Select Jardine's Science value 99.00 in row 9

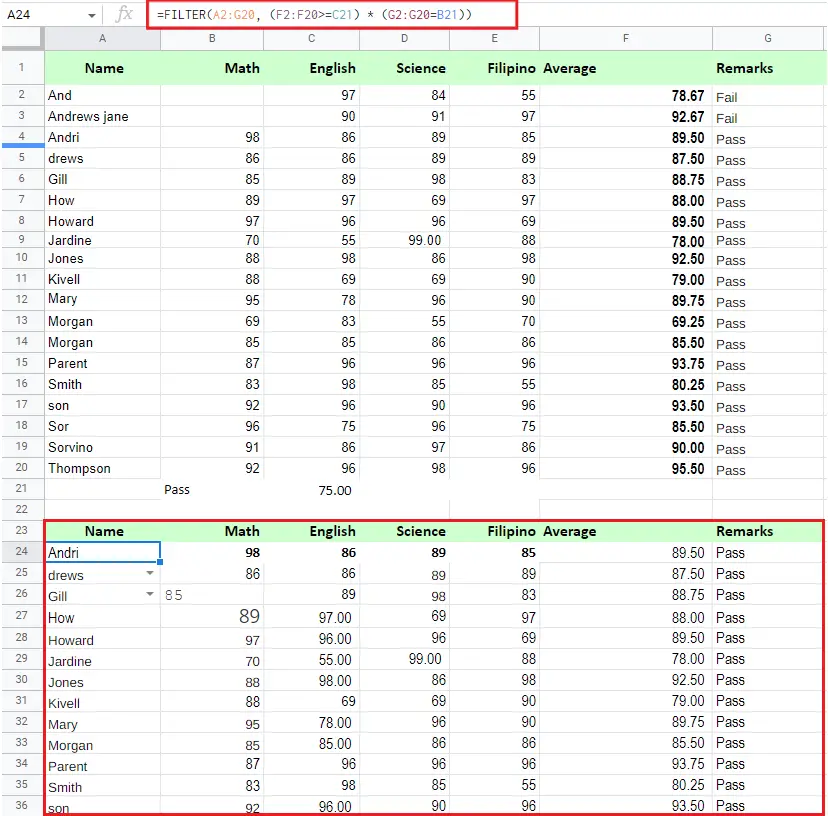(404, 240)
